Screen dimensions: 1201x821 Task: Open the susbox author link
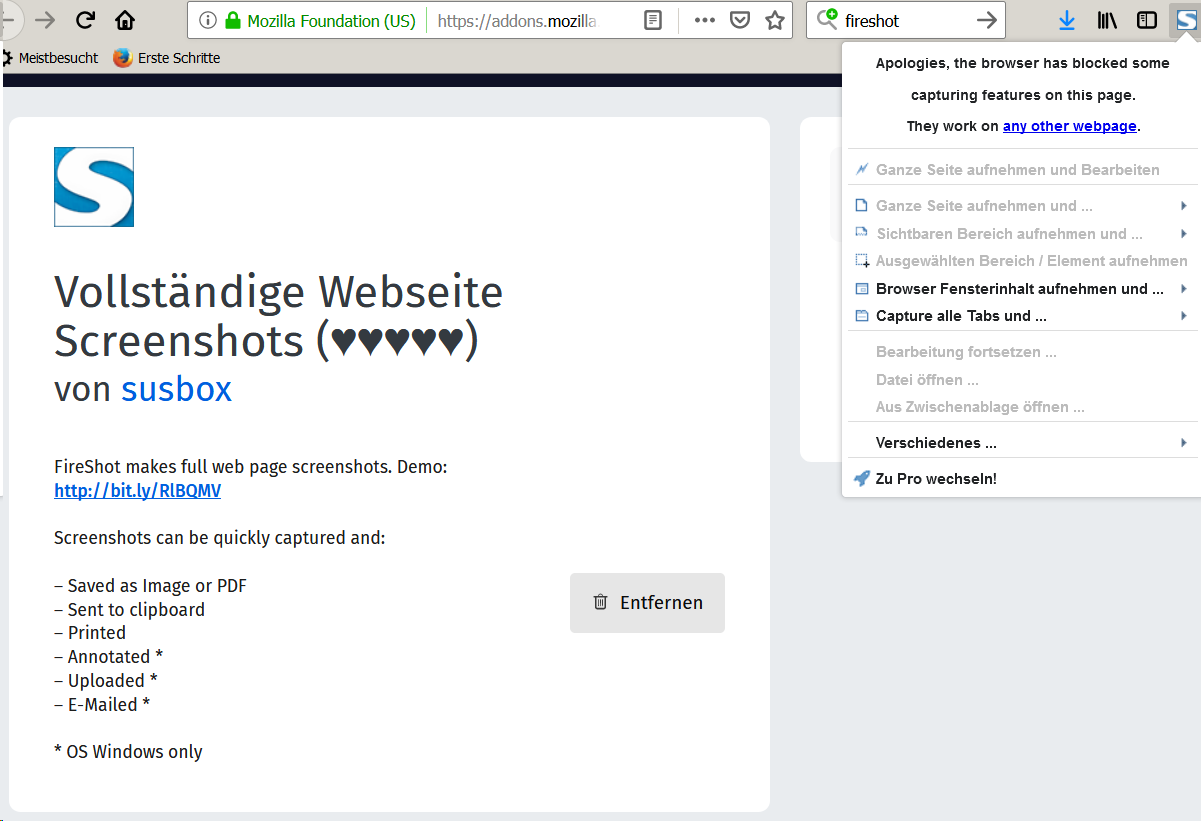176,389
